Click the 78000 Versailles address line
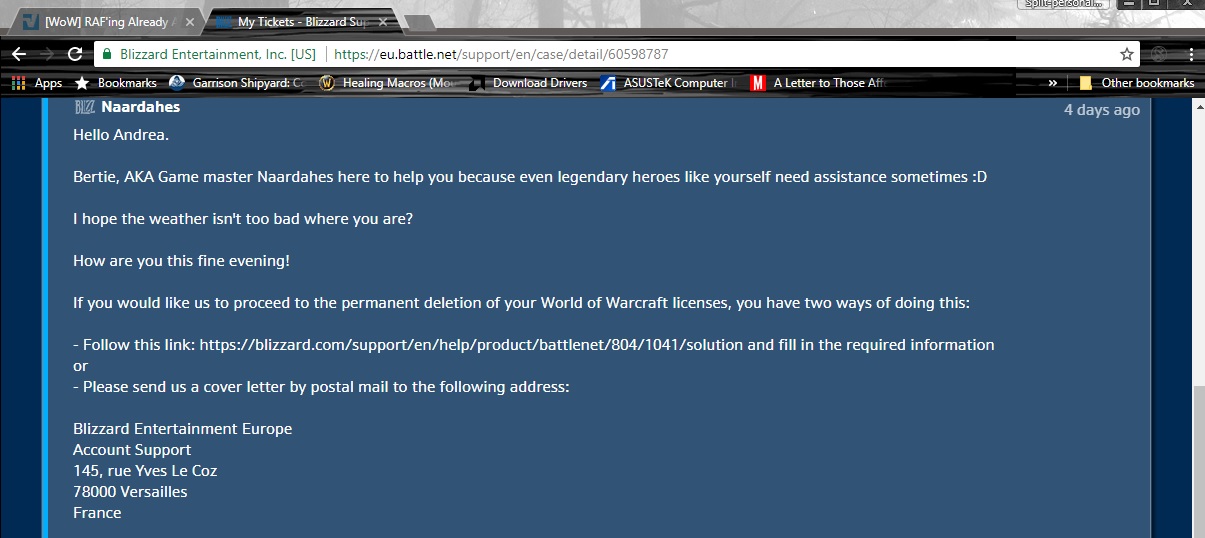The width and height of the screenshot is (1205, 538). pos(130,491)
